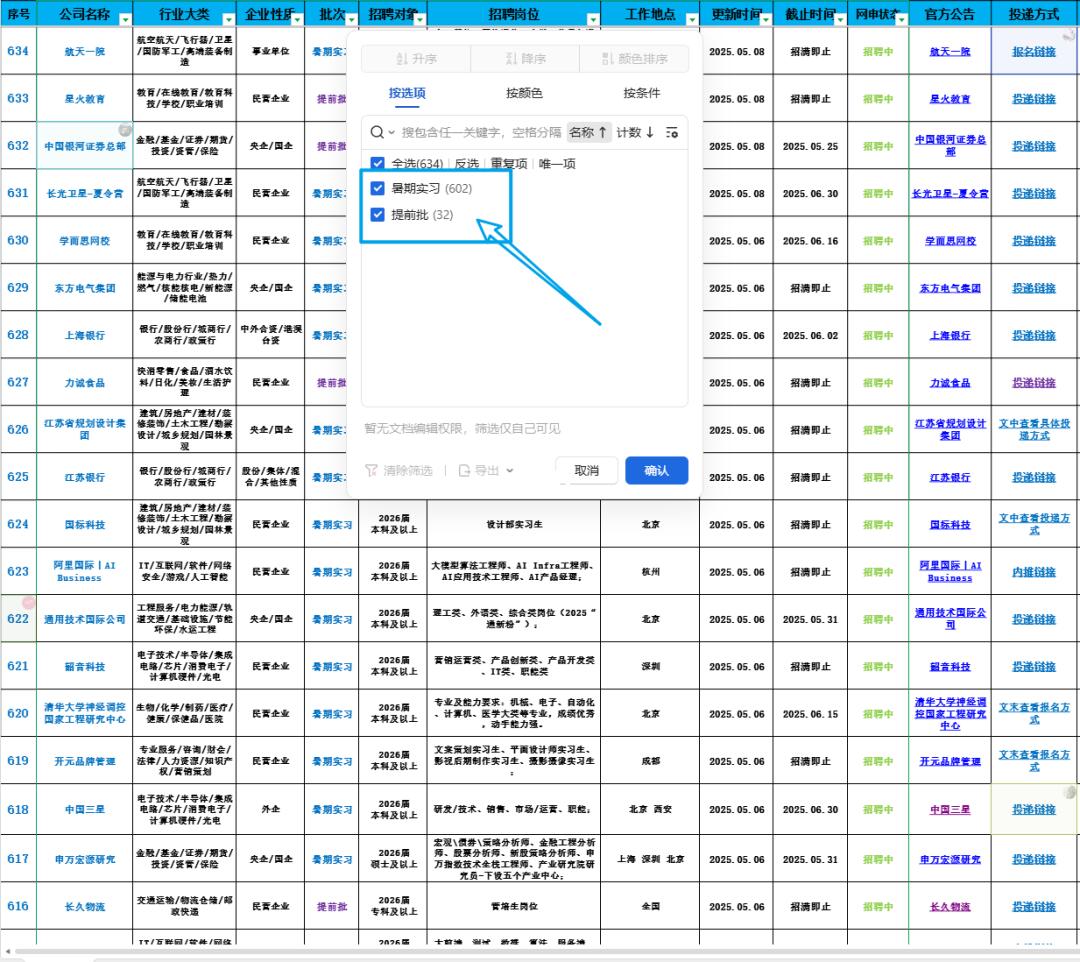Cancel filter with 取消 button
This screenshot has height=962, width=1080.
tap(586, 470)
